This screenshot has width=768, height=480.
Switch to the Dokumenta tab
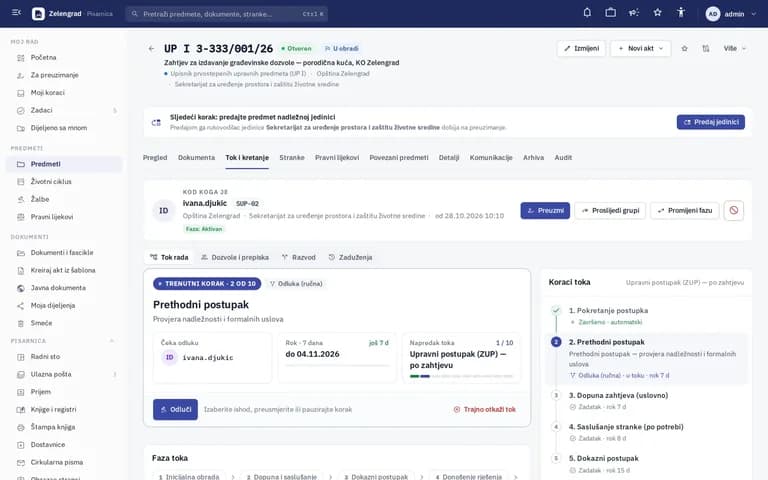pyautogui.click(x=196, y=158)
